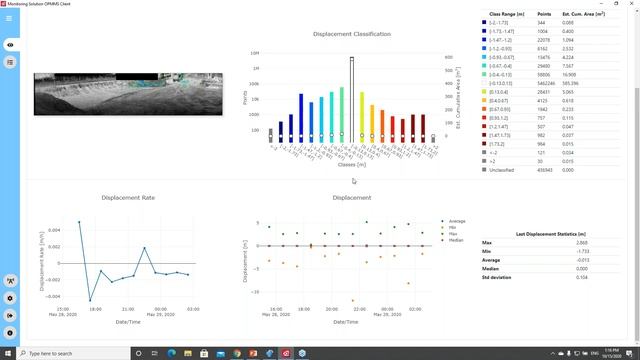Image resolution: width=640 pixels, height=360 pixels.
Task: Toggle Max series in Displacement legend
Action: [x=449, y=234]
